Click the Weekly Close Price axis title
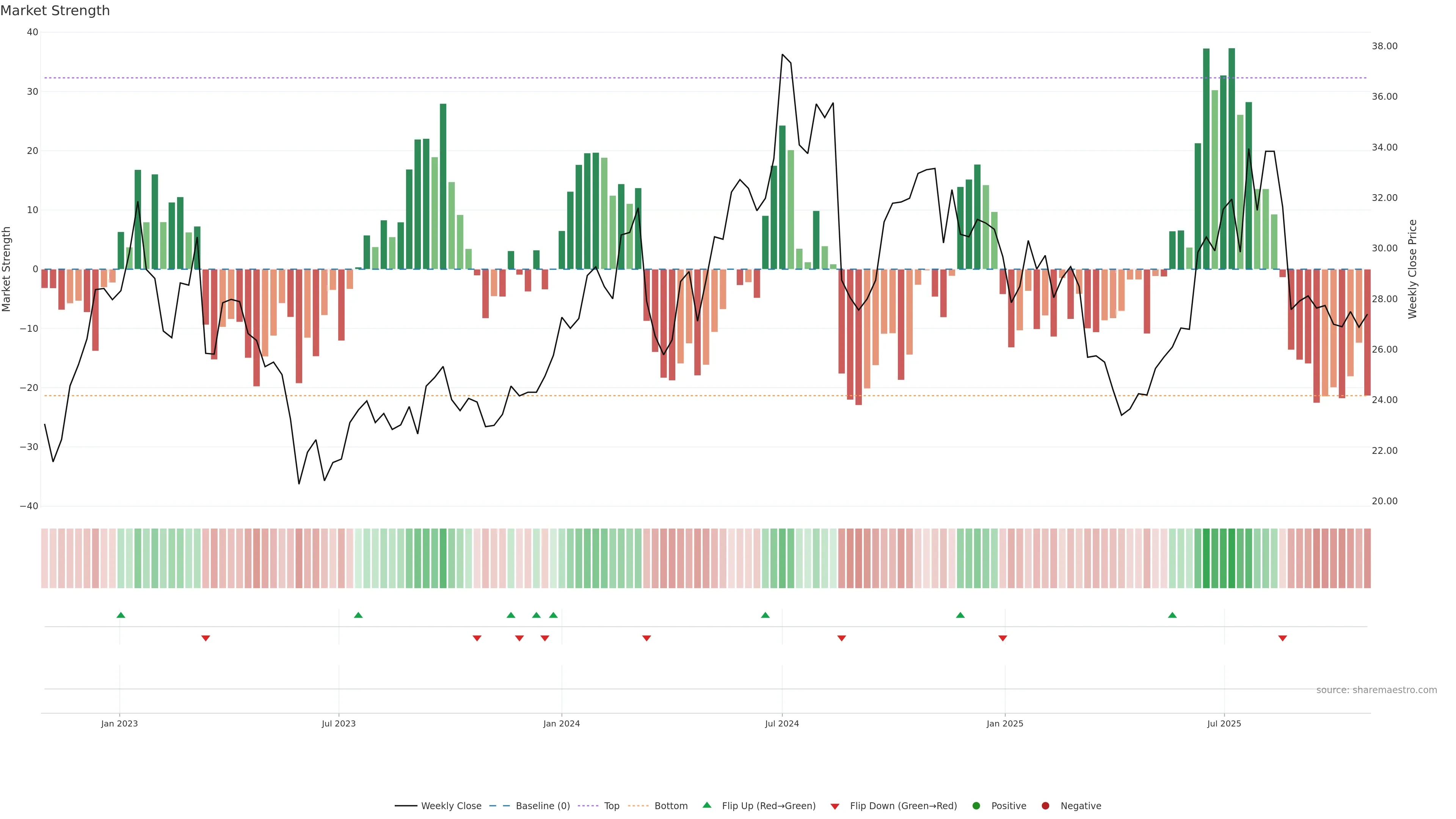The width and height of the screenshot is (1456, 819). (x=1412, y=269)
